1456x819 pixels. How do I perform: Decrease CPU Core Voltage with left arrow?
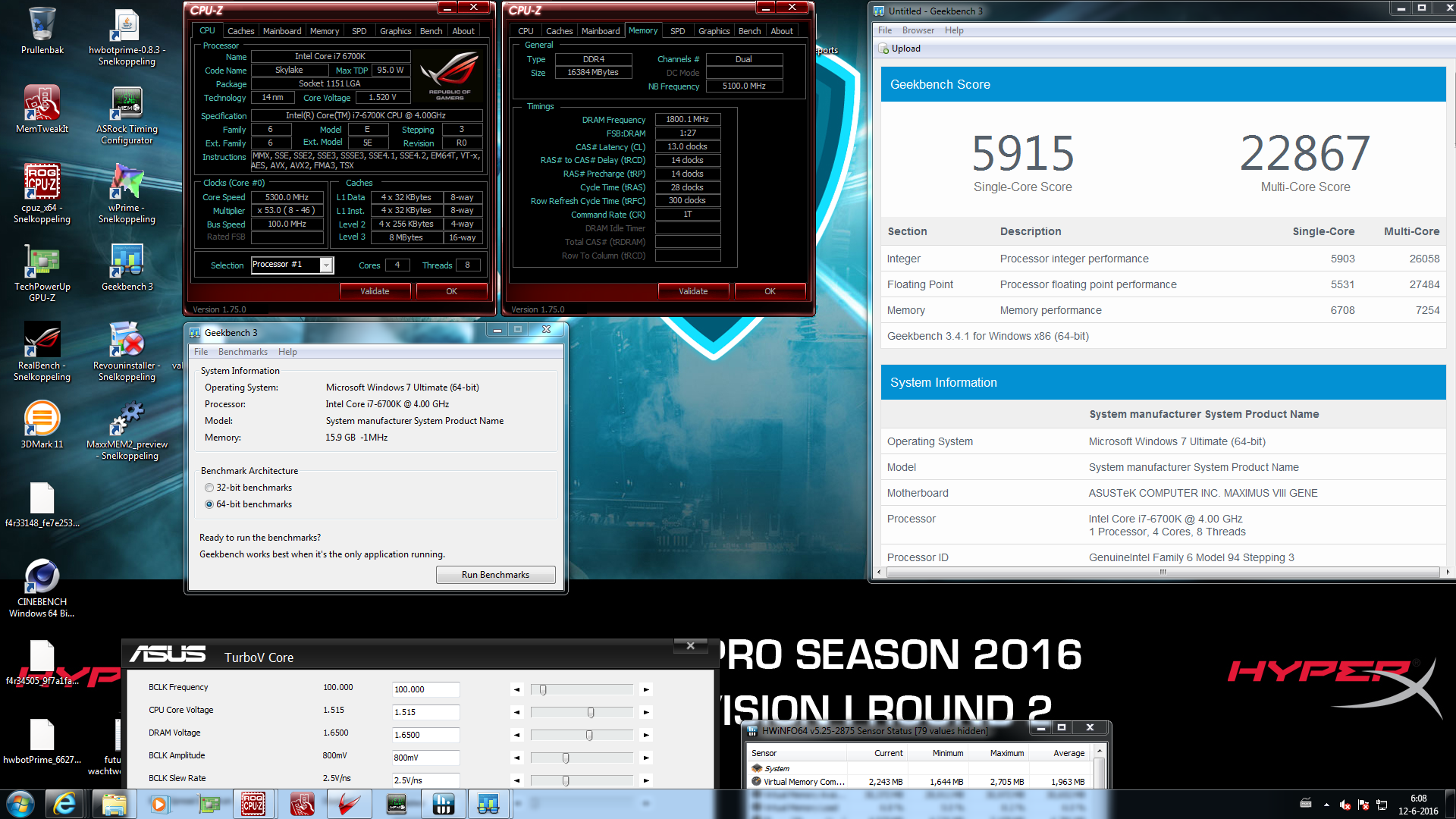click(x=517, y=713)
